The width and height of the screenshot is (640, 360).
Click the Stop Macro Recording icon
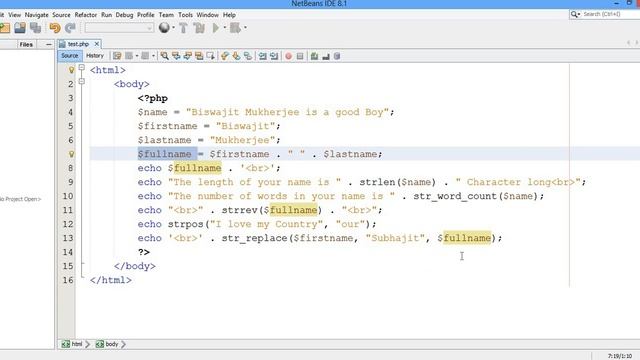[x=300, y=56]
